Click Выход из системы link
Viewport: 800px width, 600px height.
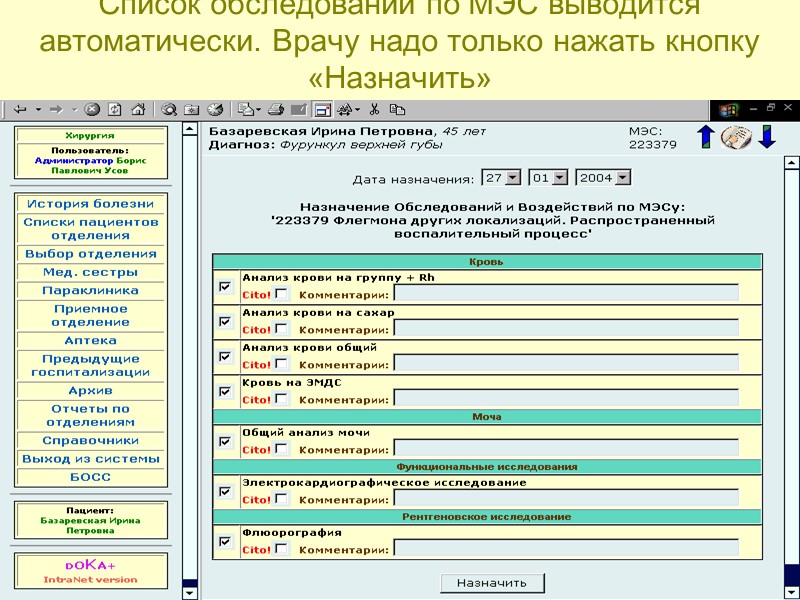(90, 459)
